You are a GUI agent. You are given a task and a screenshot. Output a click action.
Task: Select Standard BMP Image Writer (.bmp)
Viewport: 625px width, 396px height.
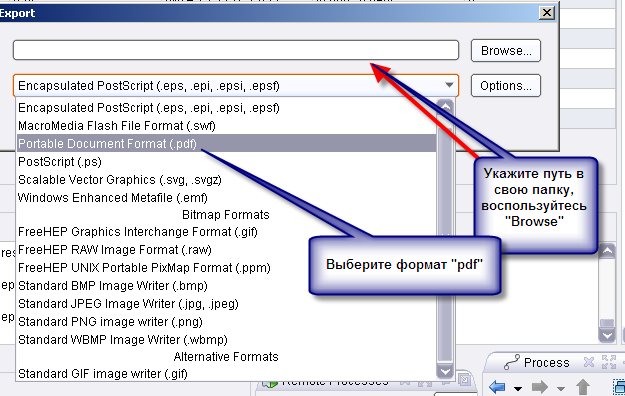coord(226,286)
